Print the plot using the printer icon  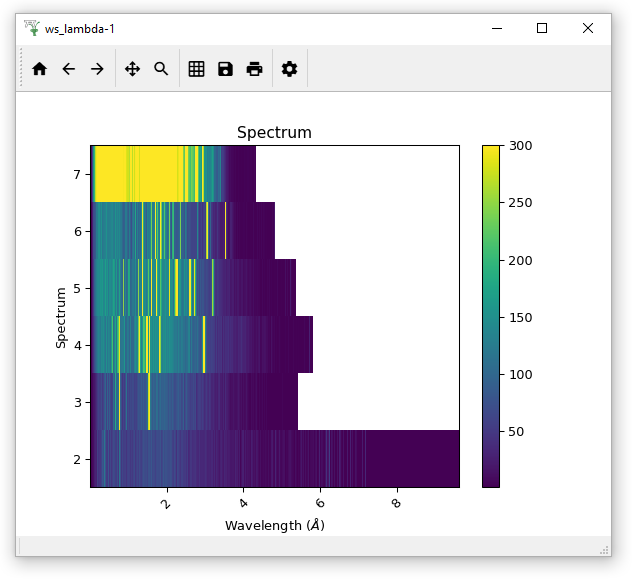tap(254, 69)
